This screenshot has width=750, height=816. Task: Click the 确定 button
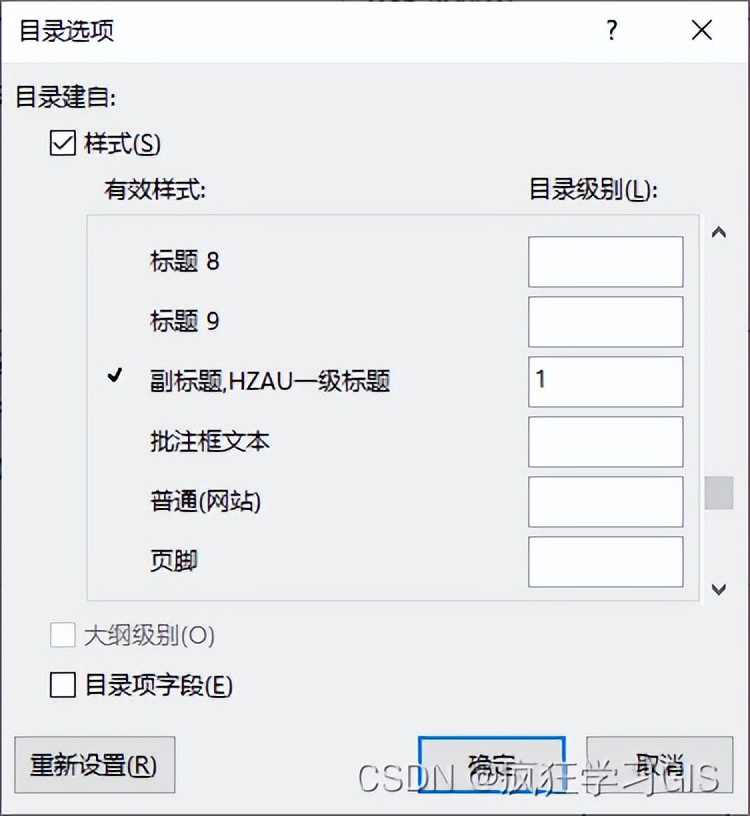491,763
